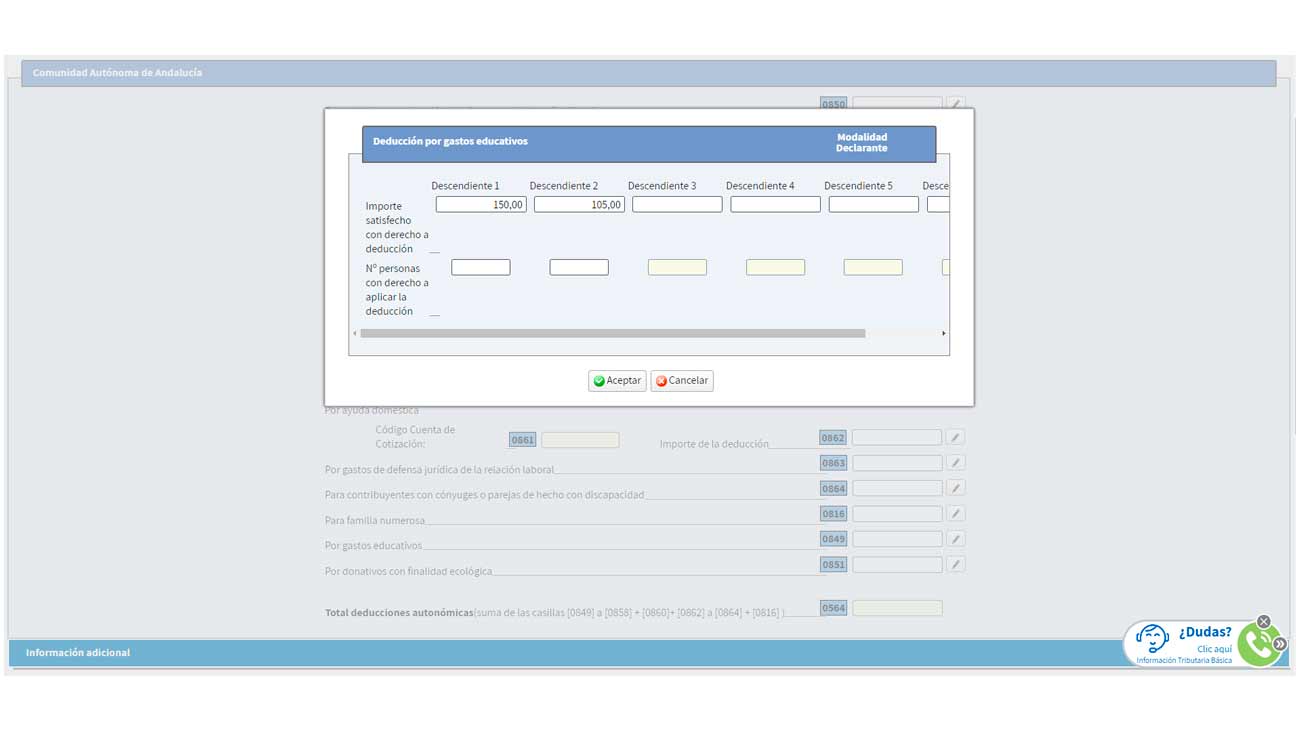This screenshot has width=1300, height=731.
Task: Click the 'Descendiente 5' column label
Action: 858,186
